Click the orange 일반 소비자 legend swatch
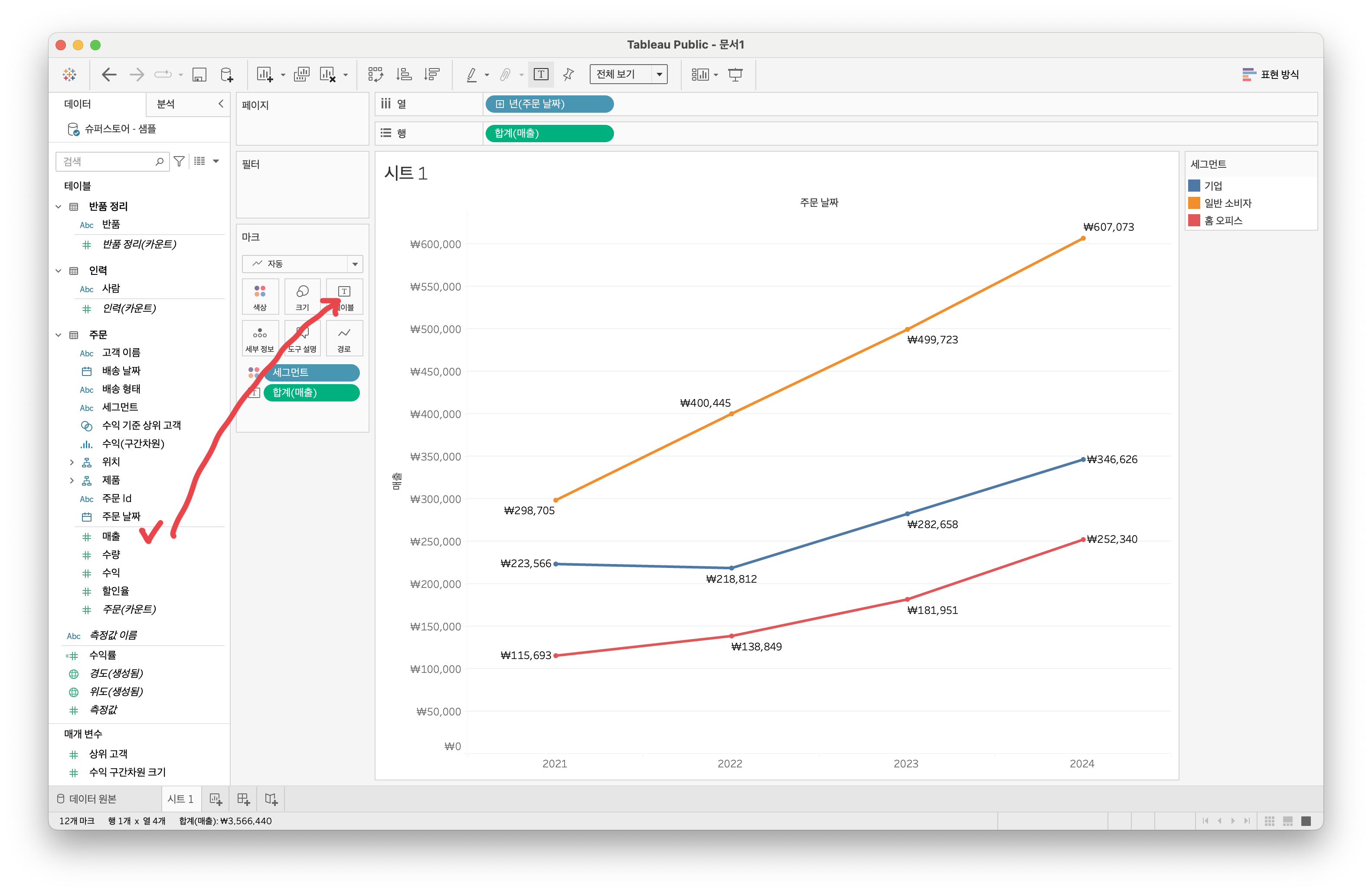 [1194, 203]
